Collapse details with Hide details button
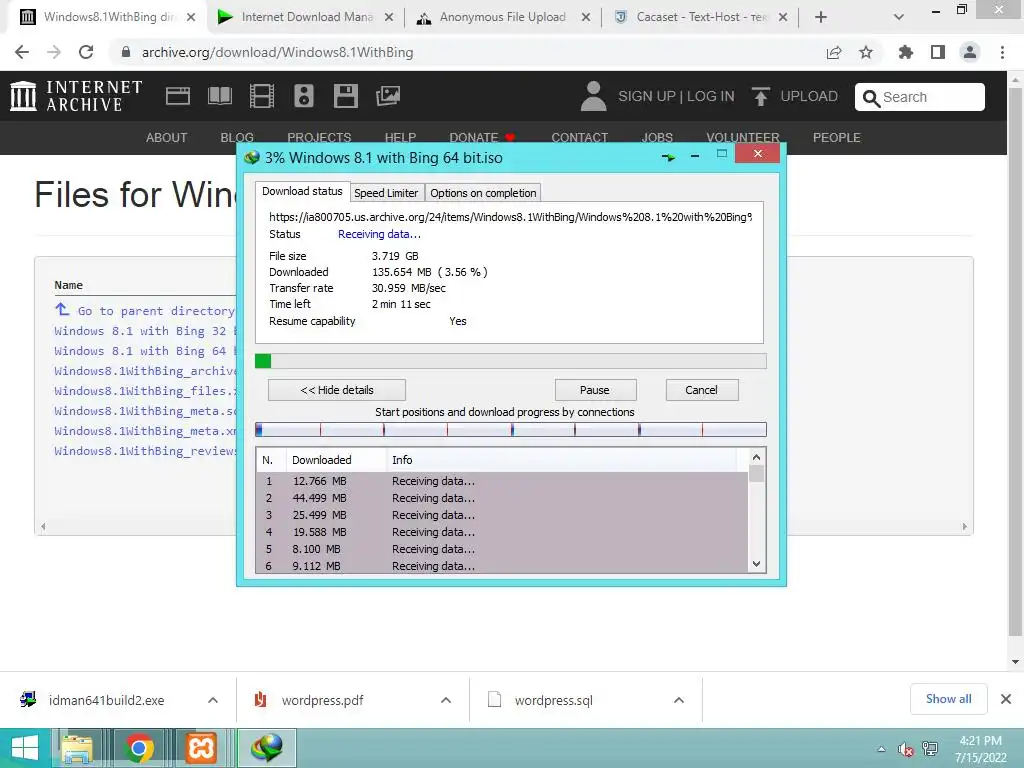 (x=337, y=390)
